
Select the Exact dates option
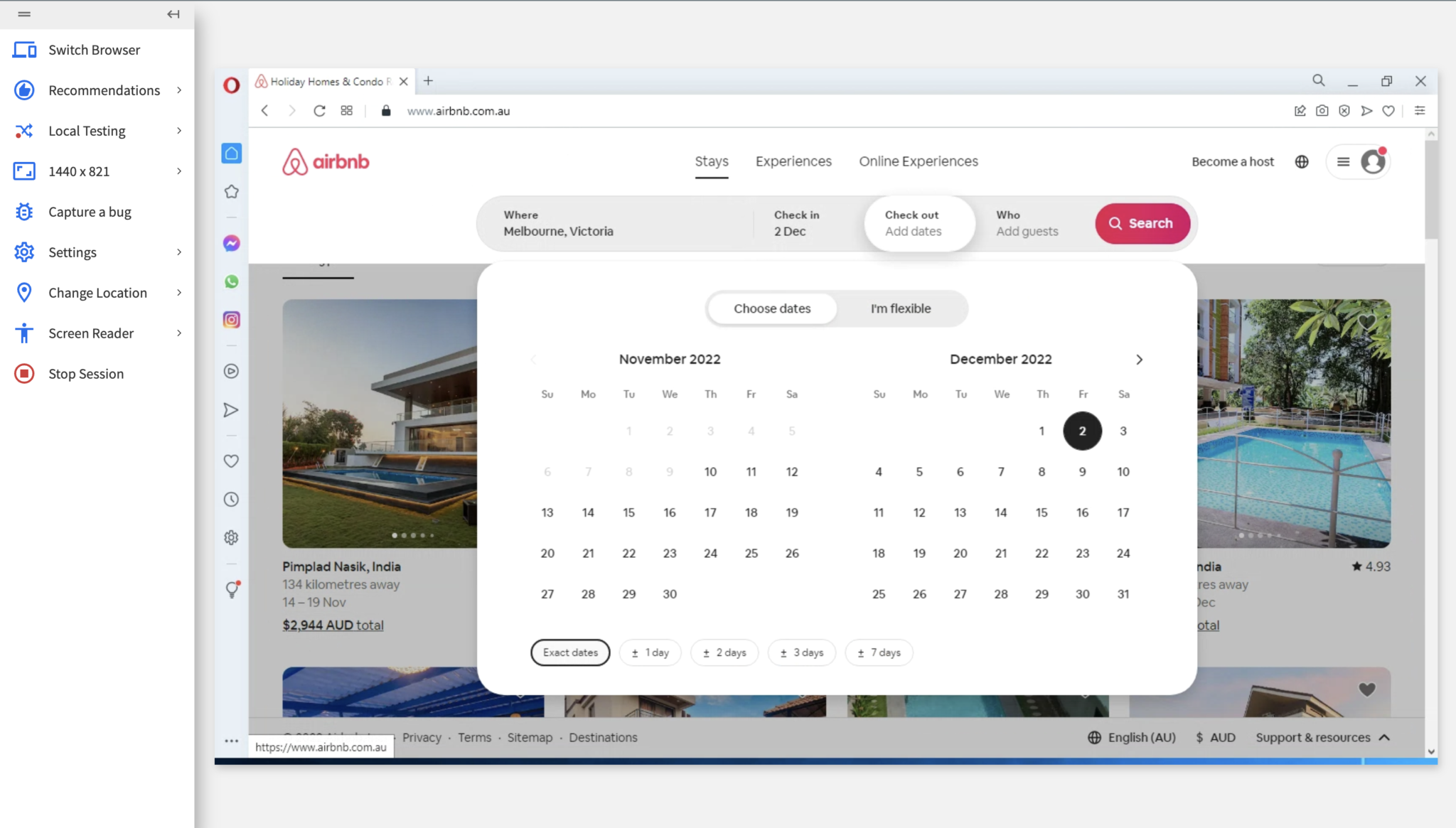569,652
